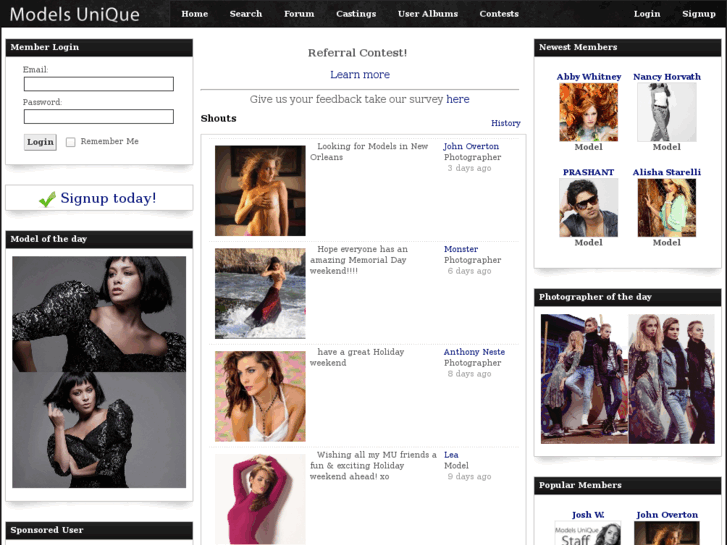Click the Signup link in the top bar
The image size is (727, 545).
click(699, 14)
